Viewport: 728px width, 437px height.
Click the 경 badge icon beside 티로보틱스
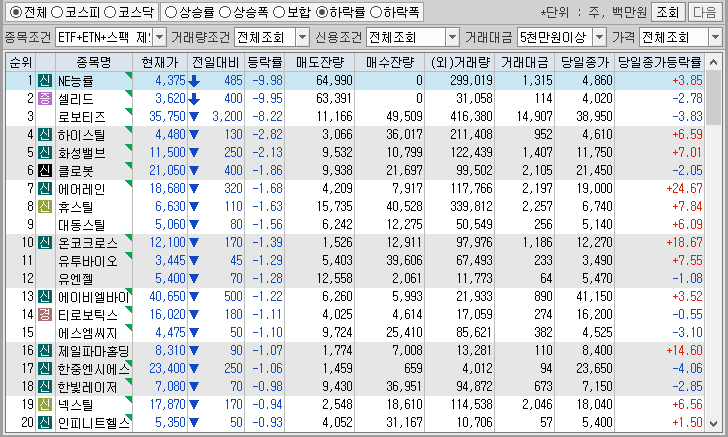pos(45,314)
